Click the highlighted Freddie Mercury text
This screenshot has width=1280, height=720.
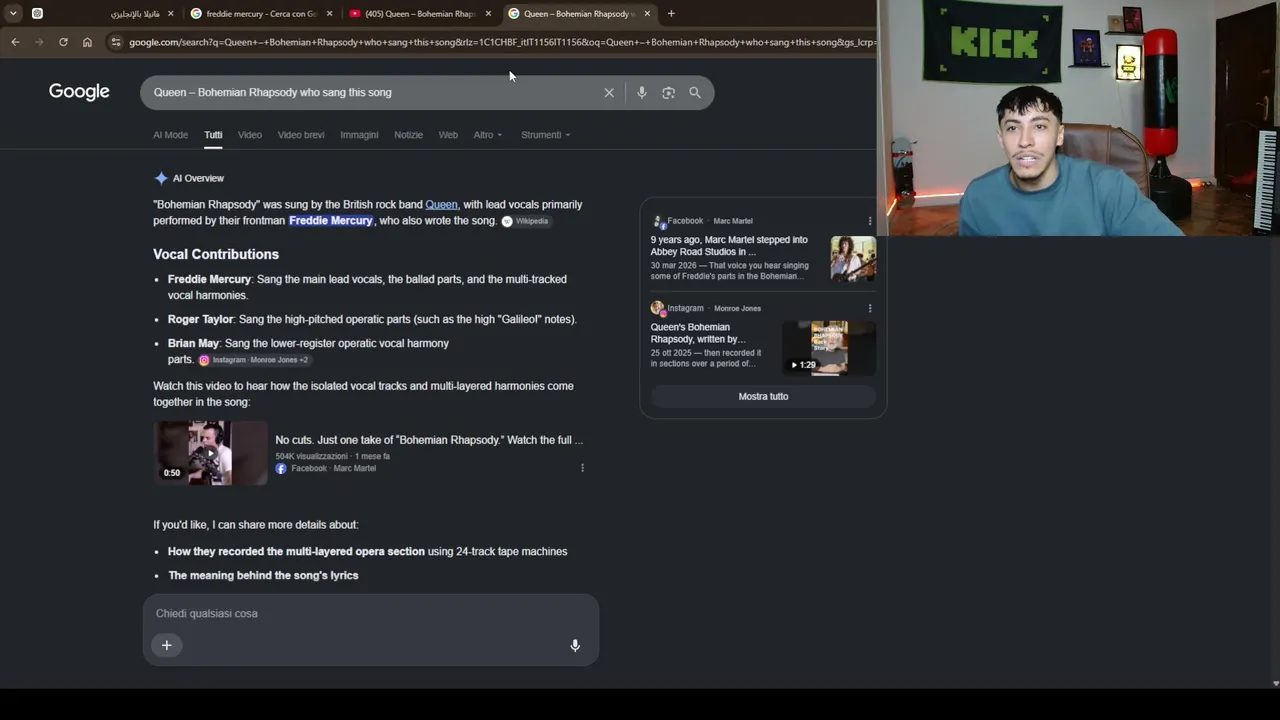coord(331,220)
